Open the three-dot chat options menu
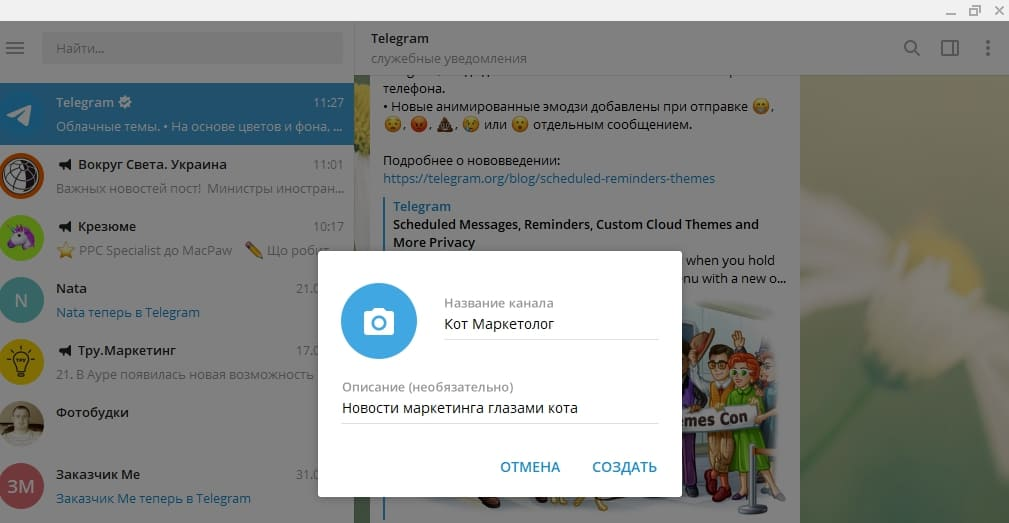Viewport: 1009px width, 523px height. (x=988, y=48)
